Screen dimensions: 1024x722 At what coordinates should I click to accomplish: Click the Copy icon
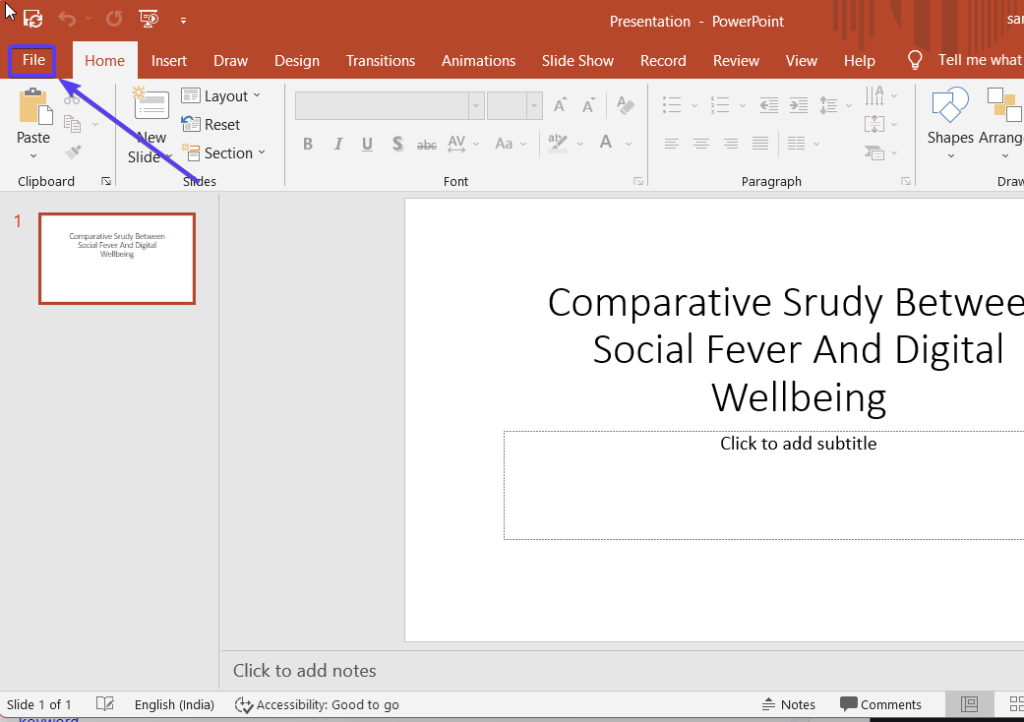click(x=72, y=124)
